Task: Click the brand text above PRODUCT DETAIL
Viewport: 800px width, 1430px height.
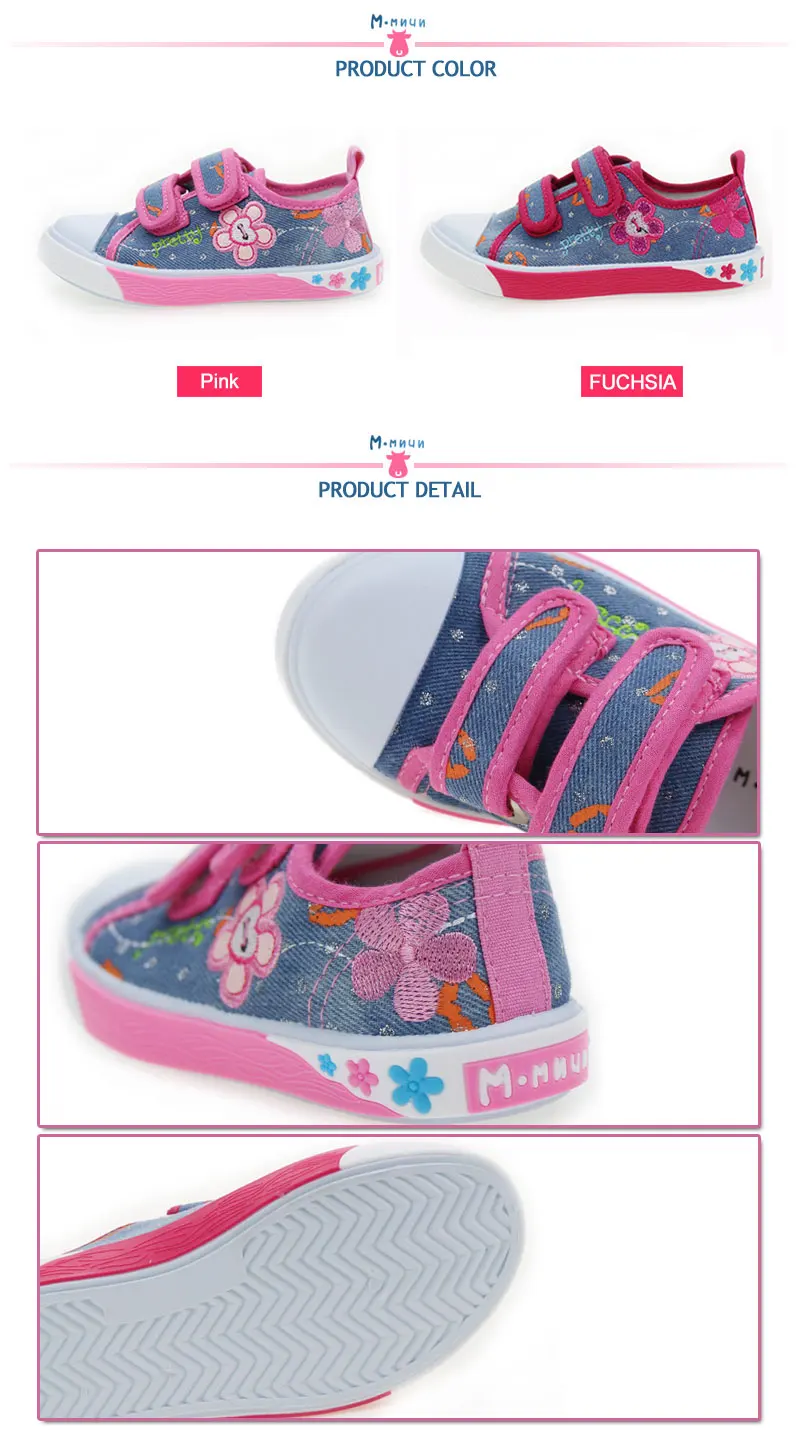Action: [398, 443]
